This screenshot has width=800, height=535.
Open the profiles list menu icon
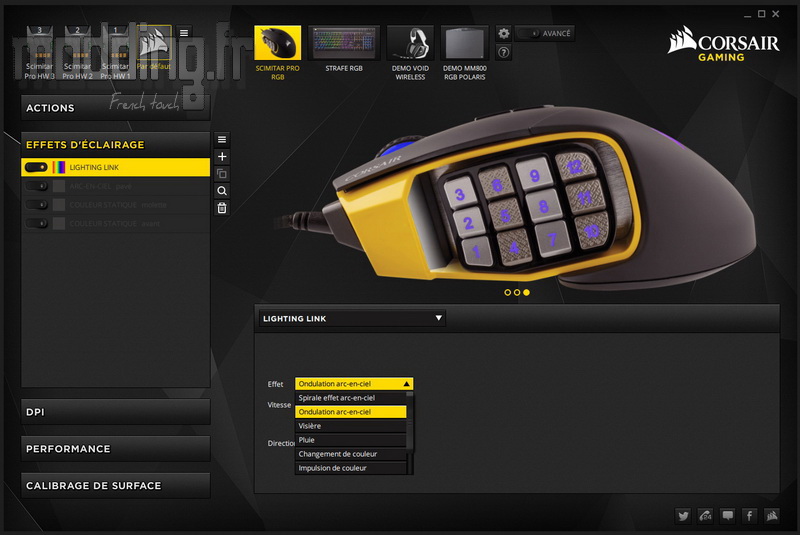pos(184,33)
